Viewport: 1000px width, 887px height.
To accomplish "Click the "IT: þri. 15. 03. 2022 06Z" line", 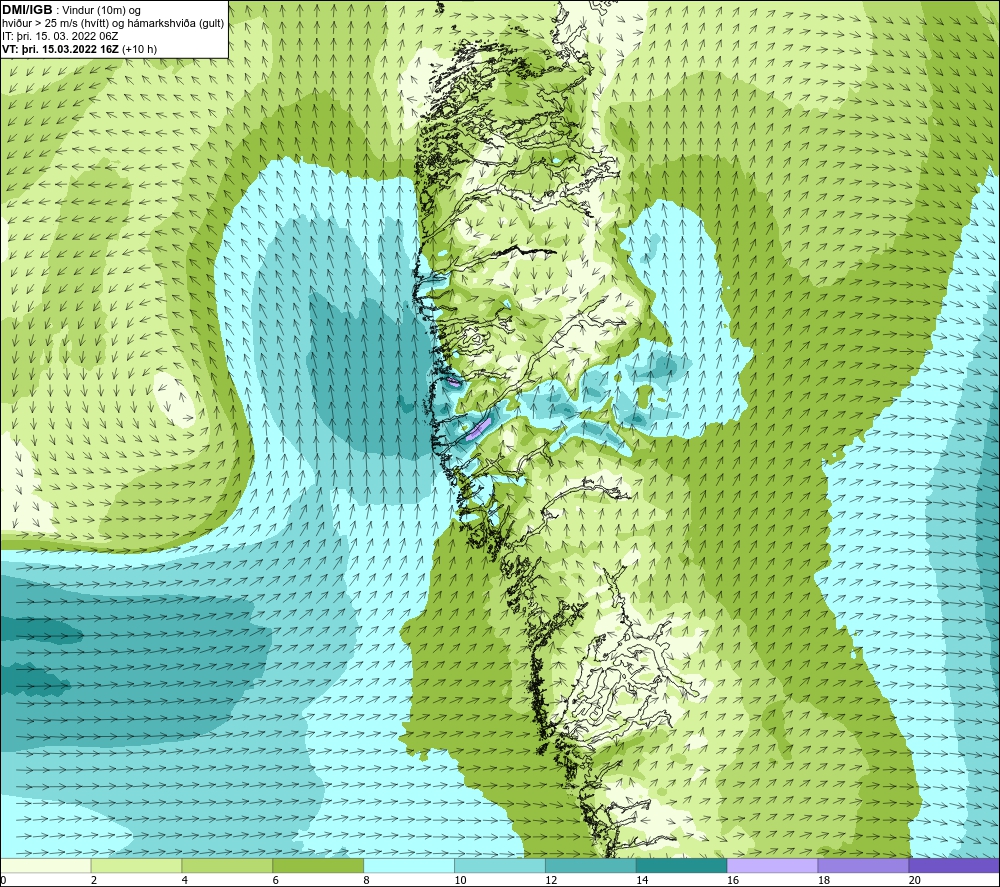I will click(x=60, y=36).
